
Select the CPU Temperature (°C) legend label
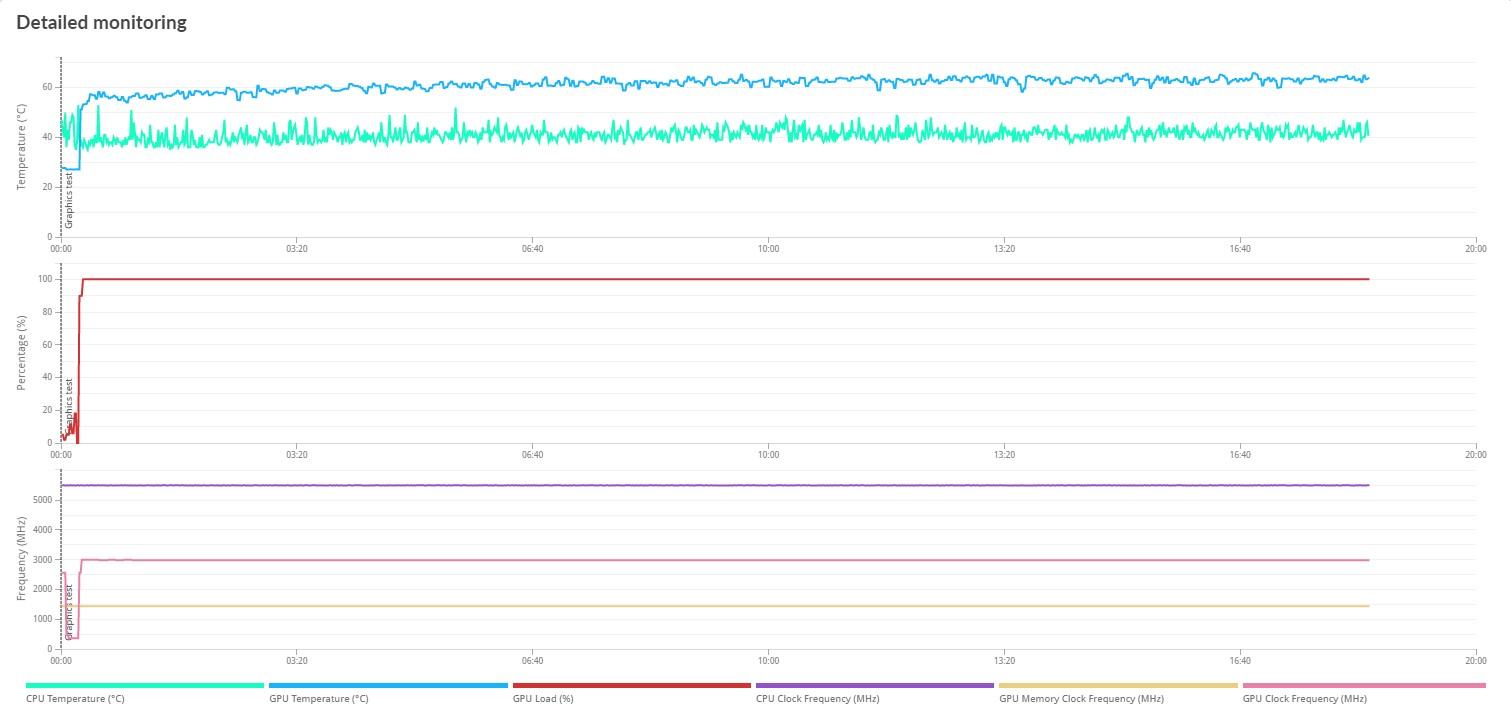pos(75,699)
